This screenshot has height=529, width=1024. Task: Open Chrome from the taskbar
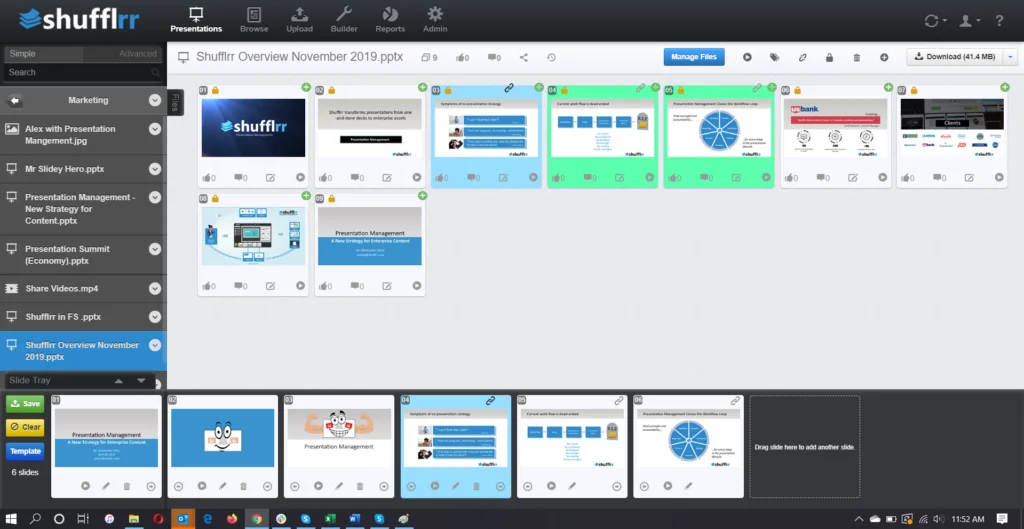[257, 519]
